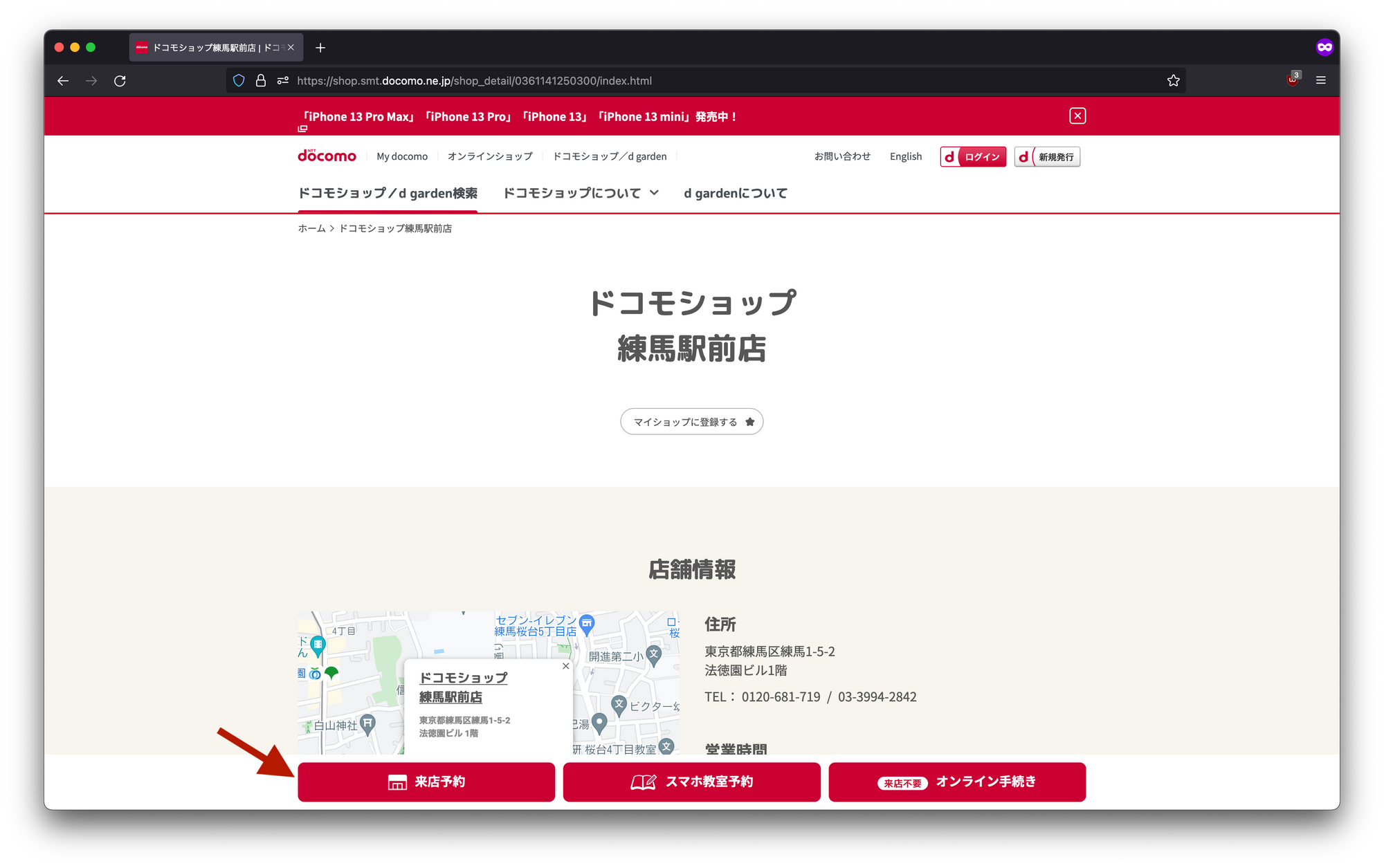Click the dアカウント ログイン button
1384x868 pixels.
[x=972, y=157]
